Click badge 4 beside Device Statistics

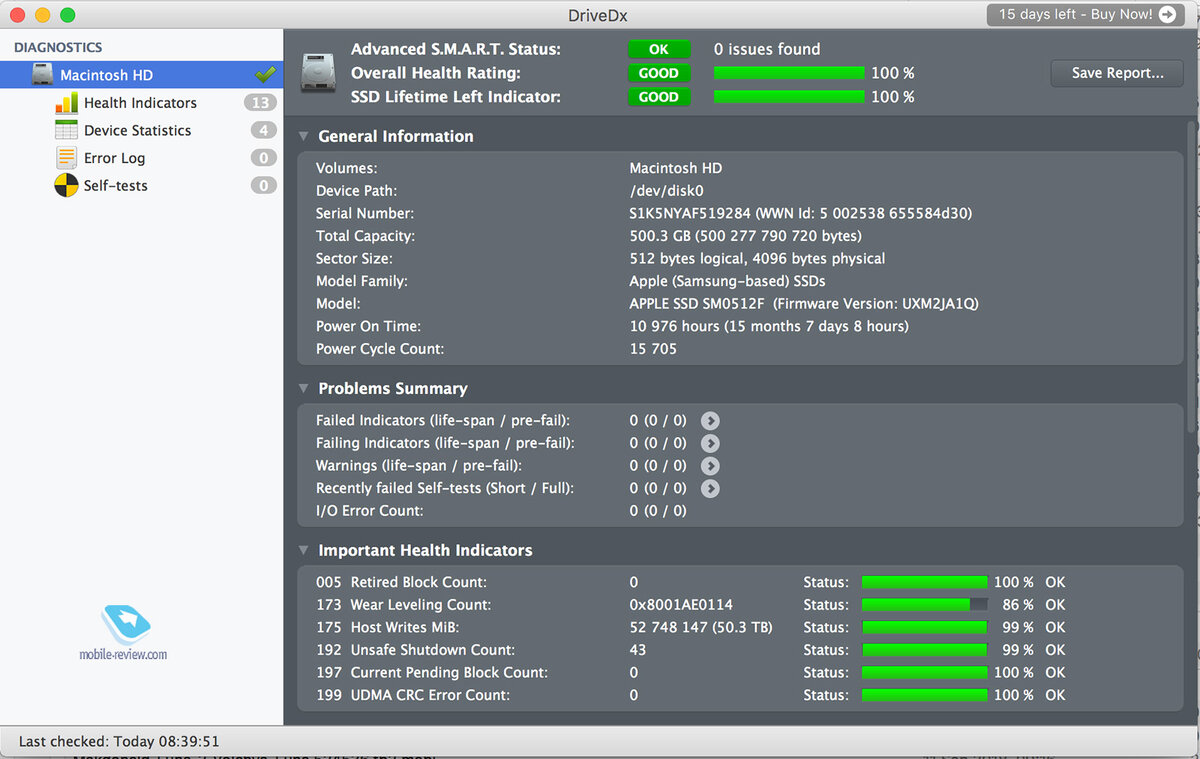point(264,130)
